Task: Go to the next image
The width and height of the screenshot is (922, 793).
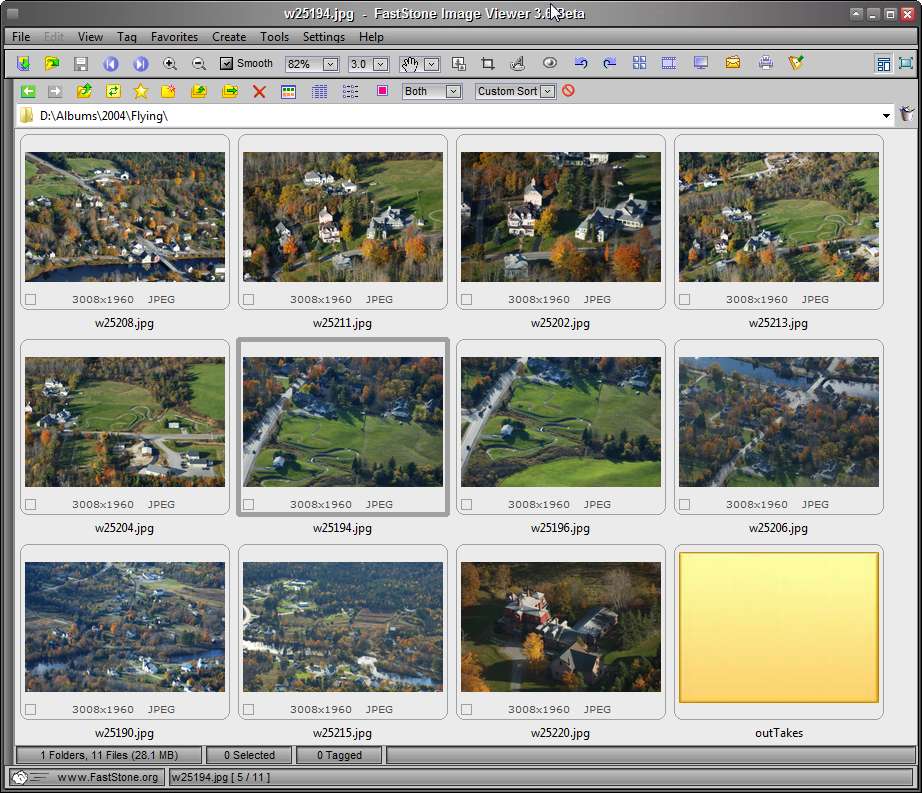Action: pyautogui.click(x=141, y=63)
